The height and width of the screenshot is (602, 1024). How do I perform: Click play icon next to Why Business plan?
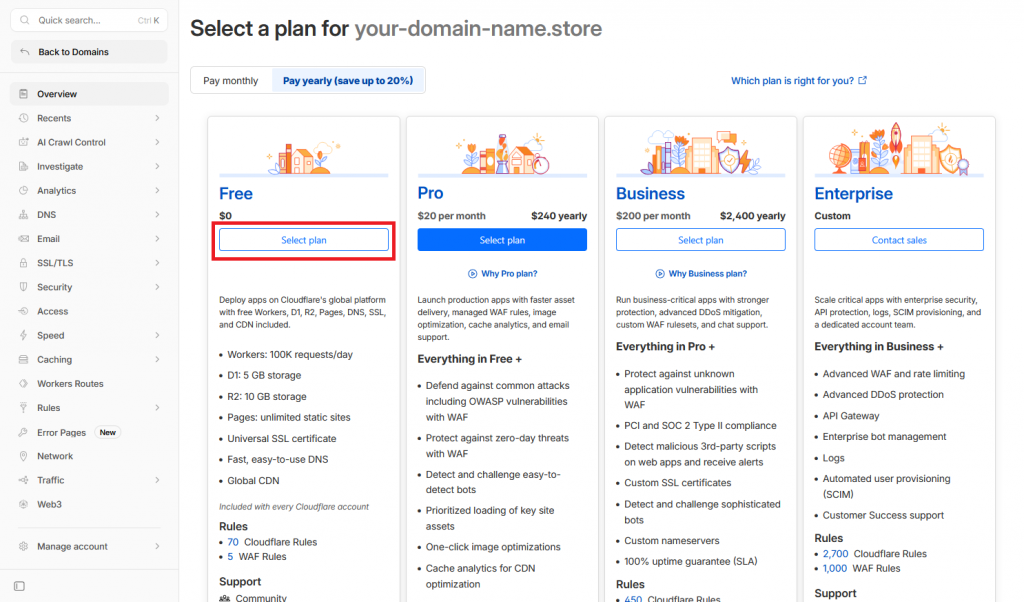[660, 274]
